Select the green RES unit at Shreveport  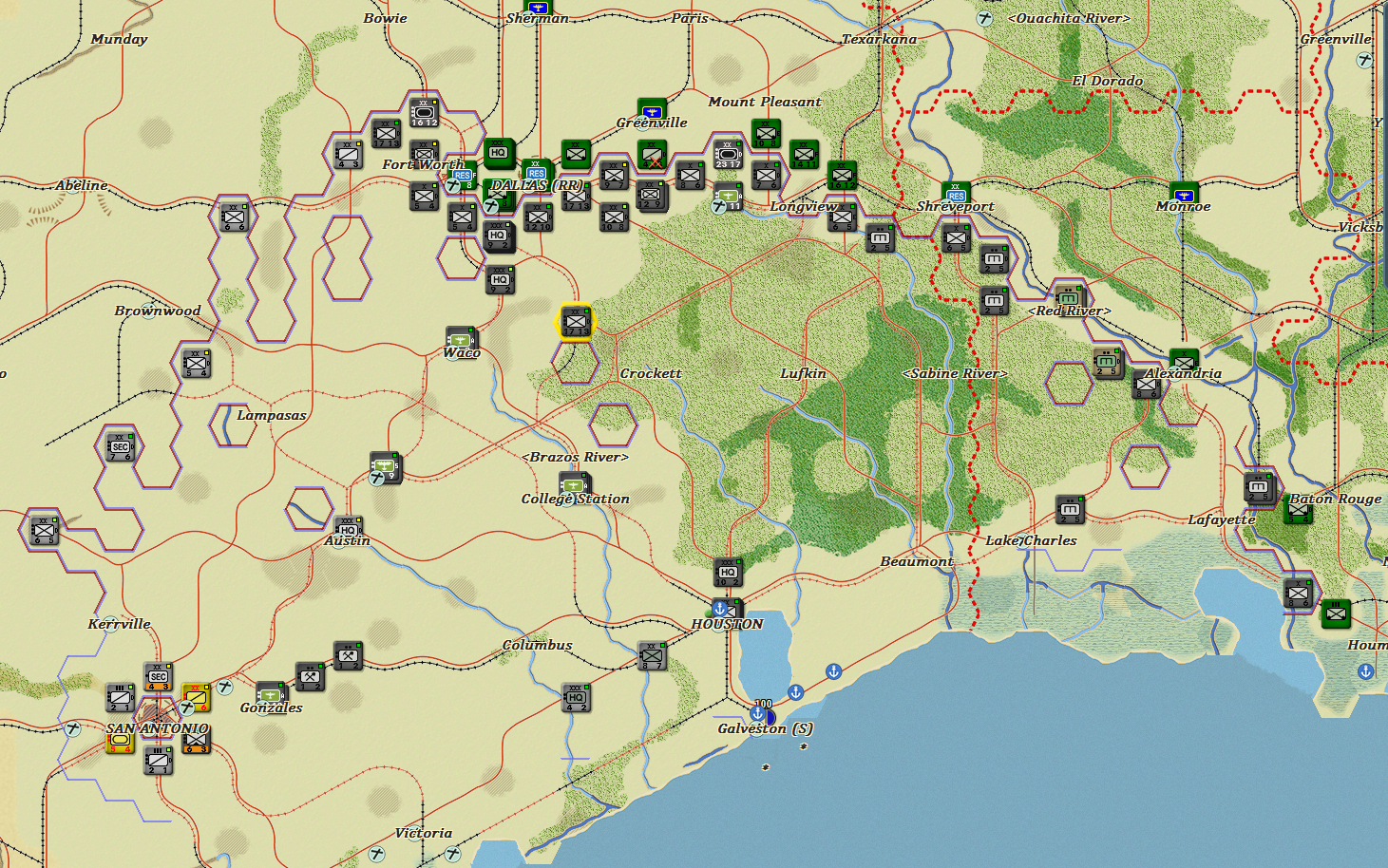(956, 194)
